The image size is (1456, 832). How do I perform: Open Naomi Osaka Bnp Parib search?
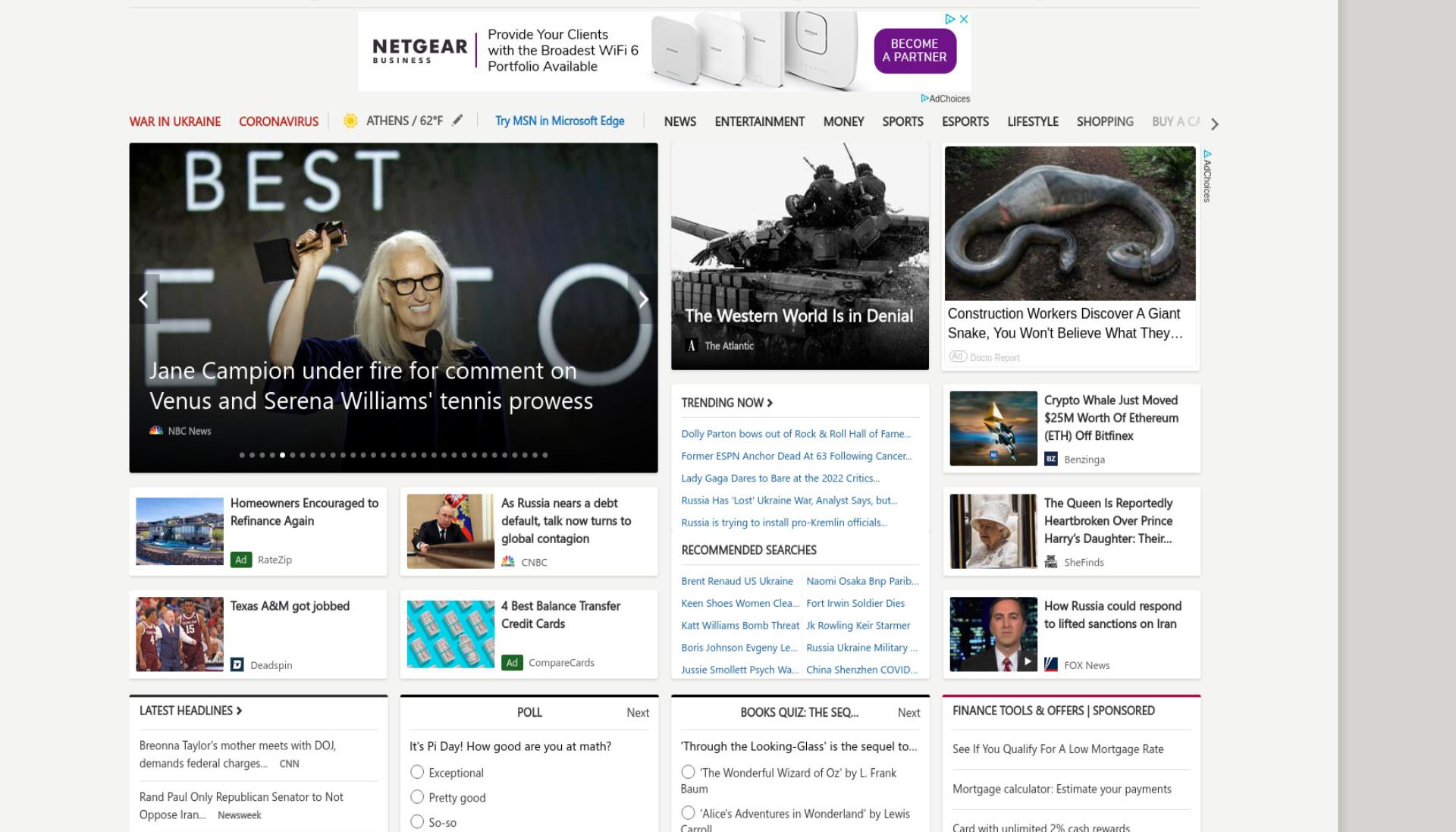point(862,581)
